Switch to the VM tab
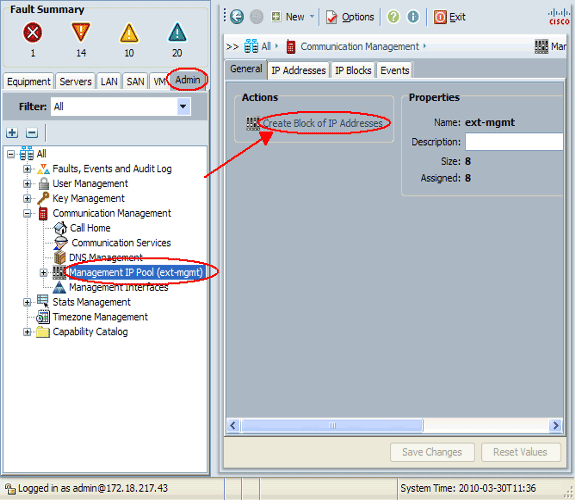 (159, 81)
